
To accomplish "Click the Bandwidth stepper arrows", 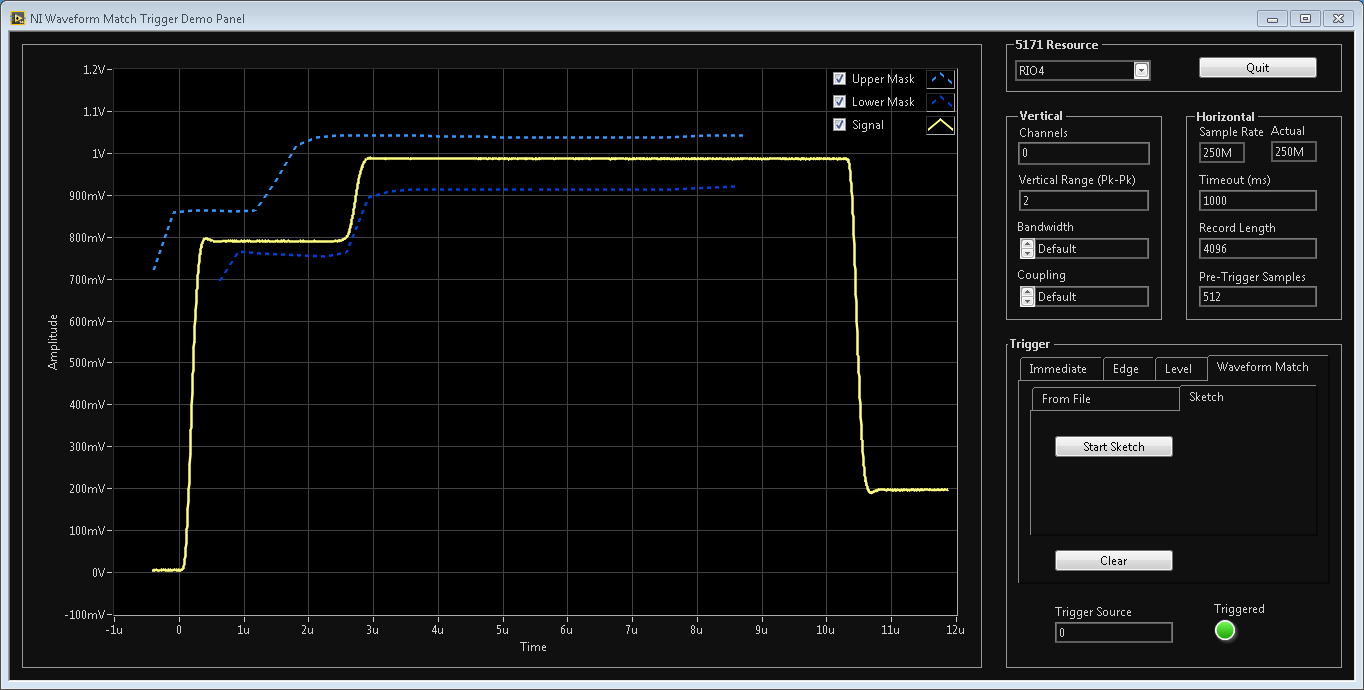I will 1026,248.
